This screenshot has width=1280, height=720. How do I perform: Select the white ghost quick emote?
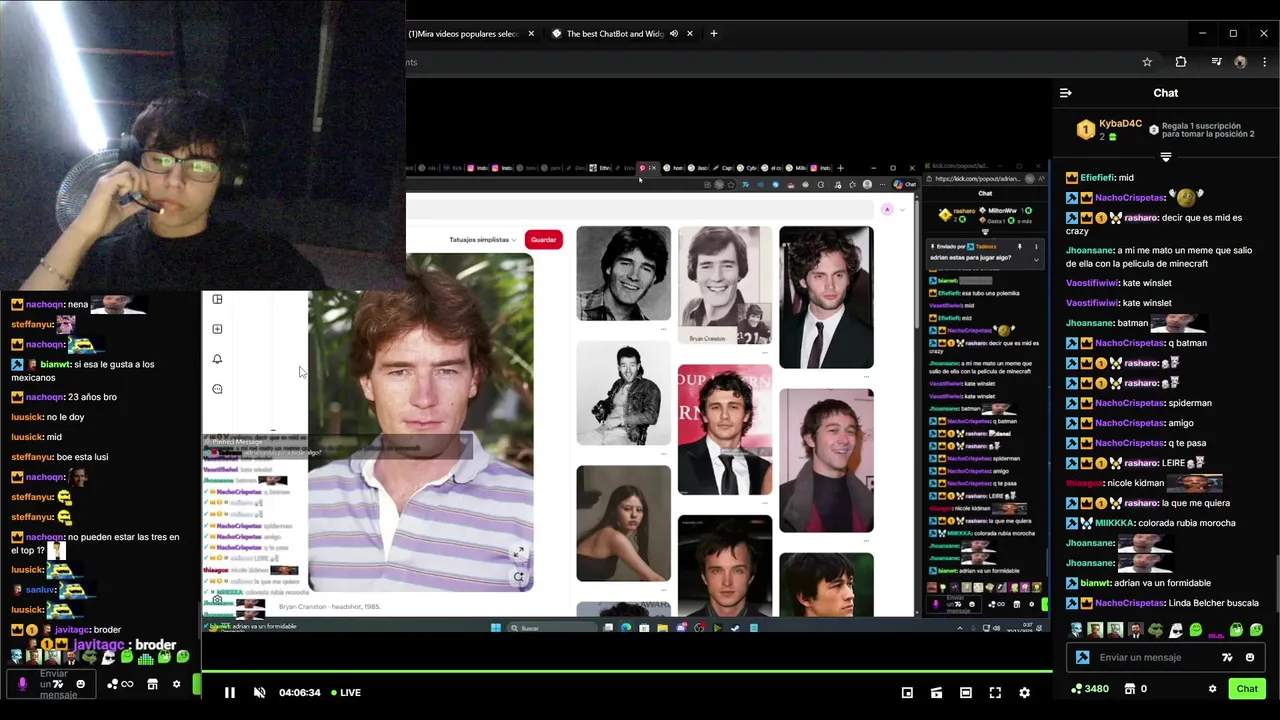(x=1176, y=630)
